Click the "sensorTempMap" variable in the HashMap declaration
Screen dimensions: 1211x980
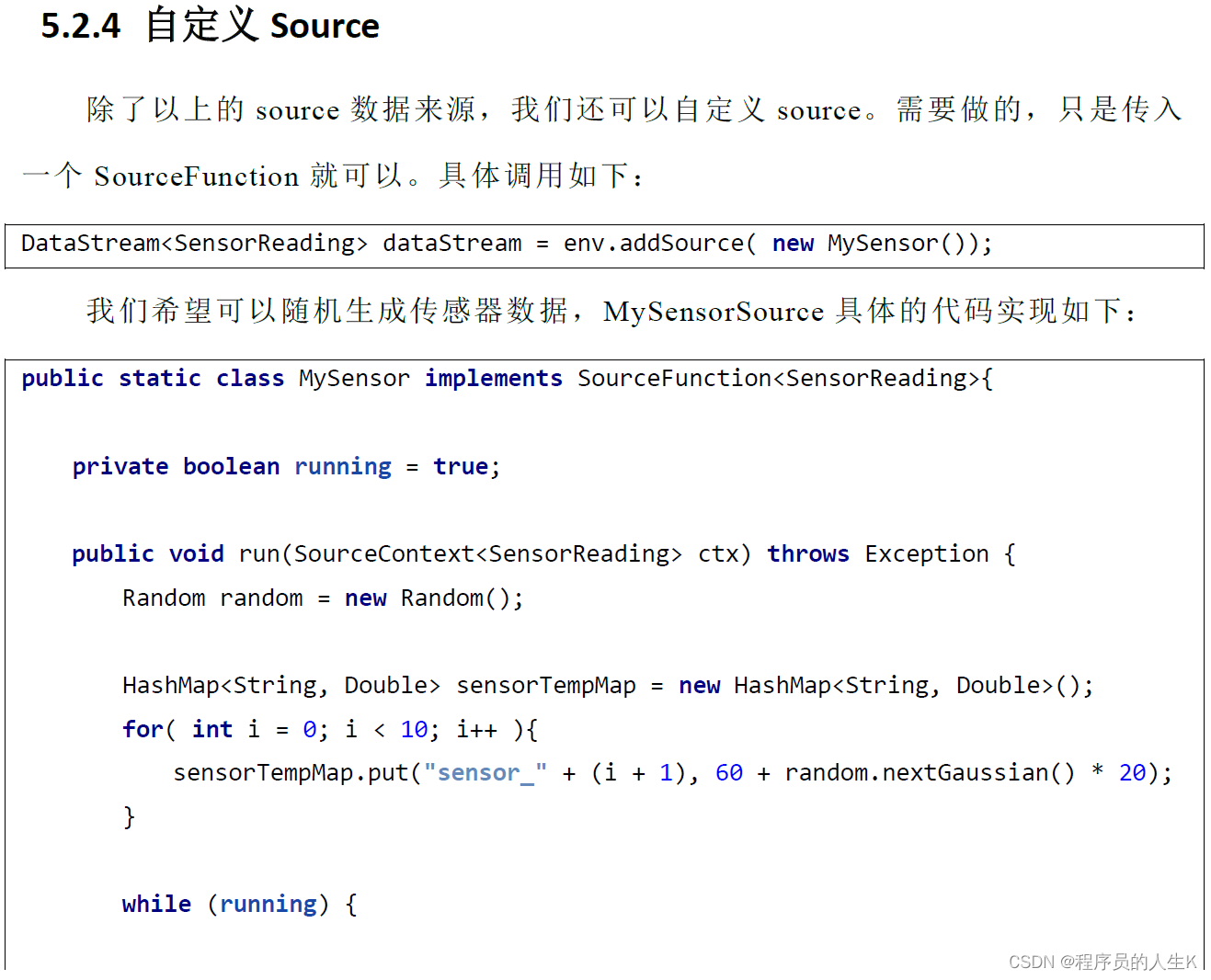[545, 686]
